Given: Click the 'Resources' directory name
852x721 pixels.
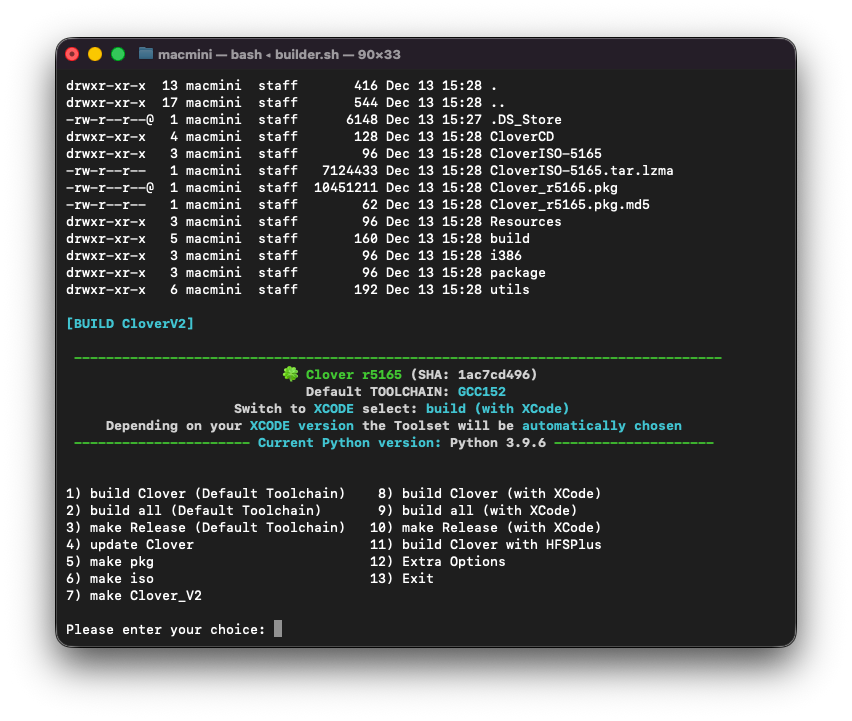Looking at the screenshot, I should coord(525,222).
